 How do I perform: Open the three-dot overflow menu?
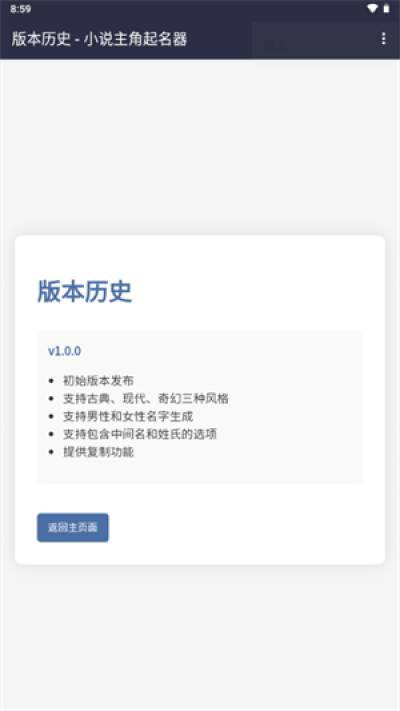(x=383, y=39)
